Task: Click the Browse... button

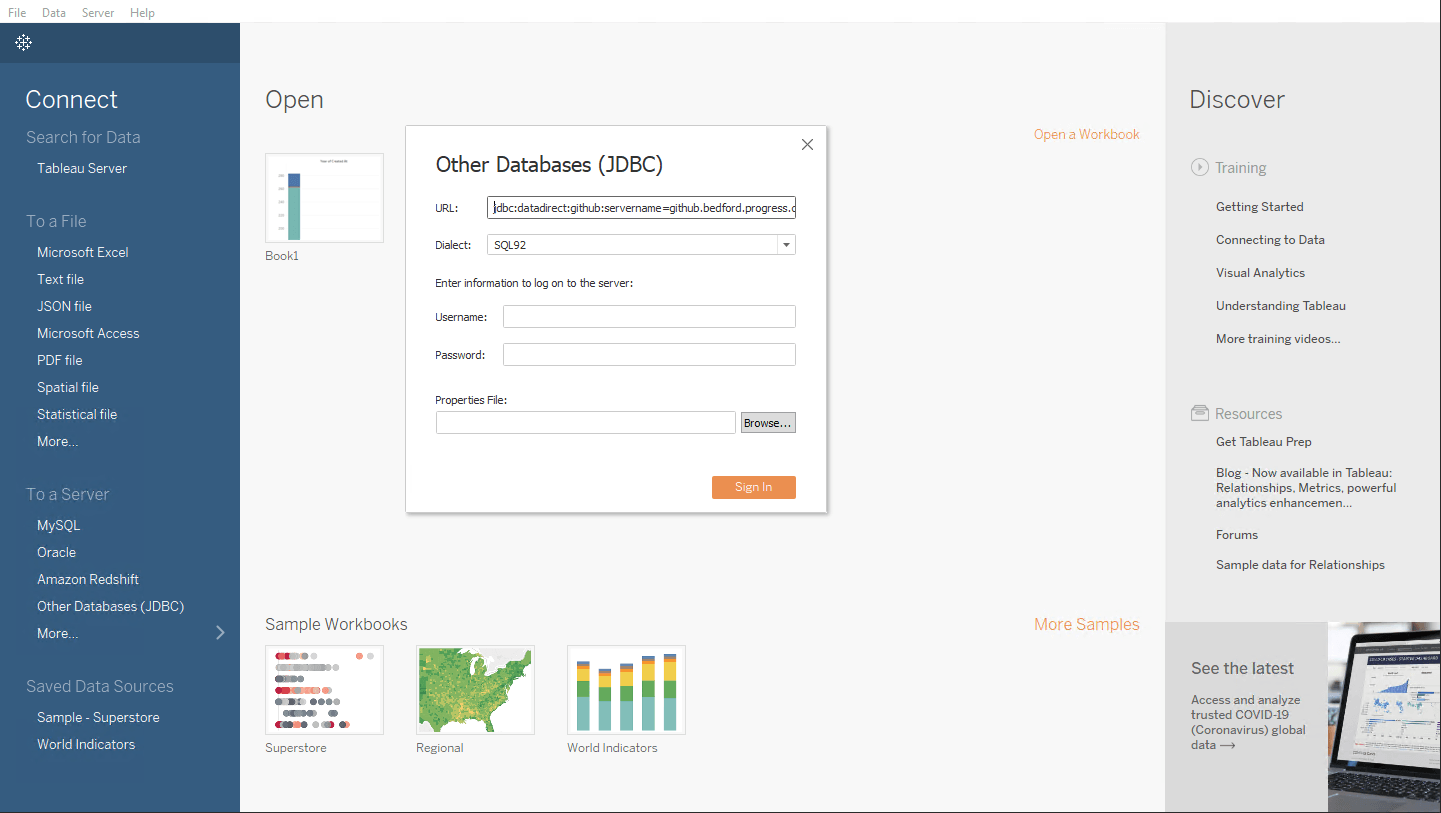Action: tap(768, 423)
